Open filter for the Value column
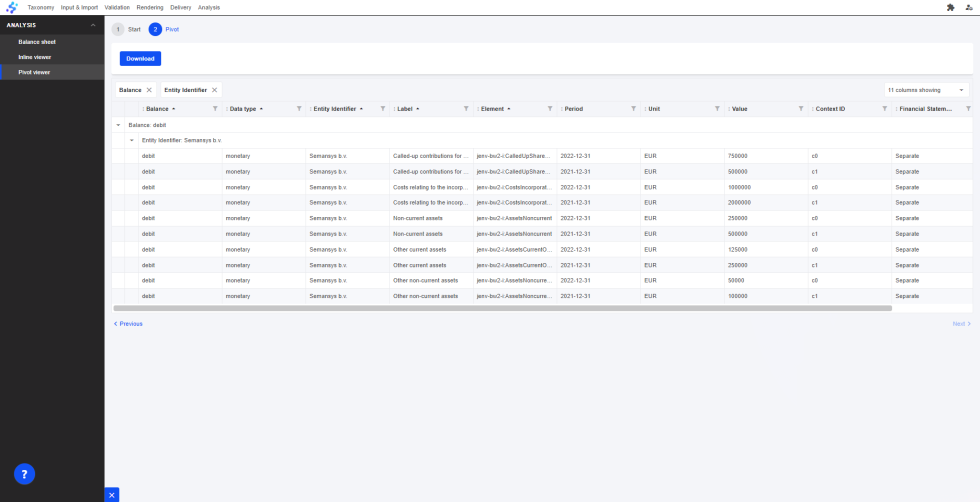980x502 pixels. (800, 108)
